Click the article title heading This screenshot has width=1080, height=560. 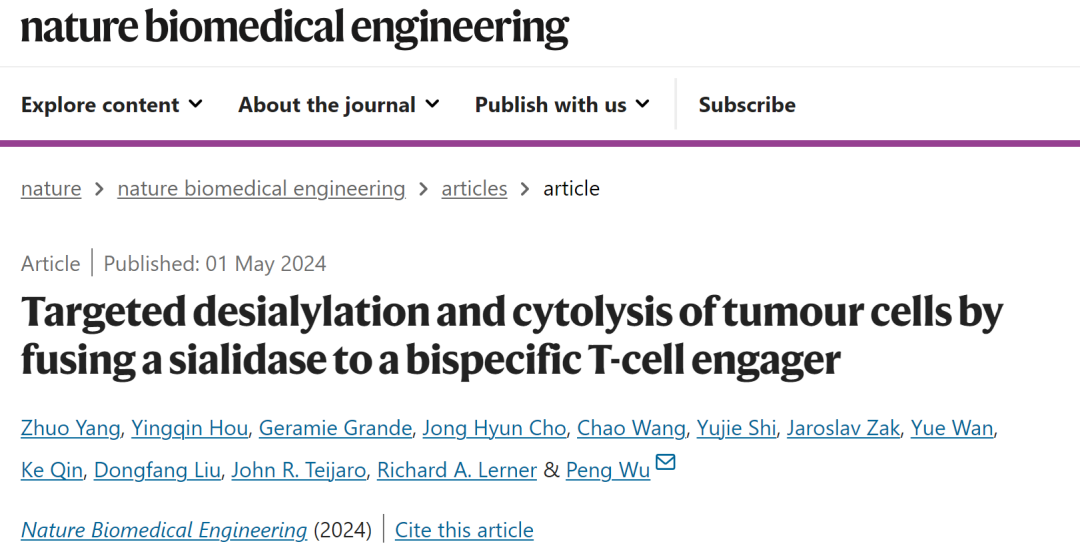(x=511, y=337)
